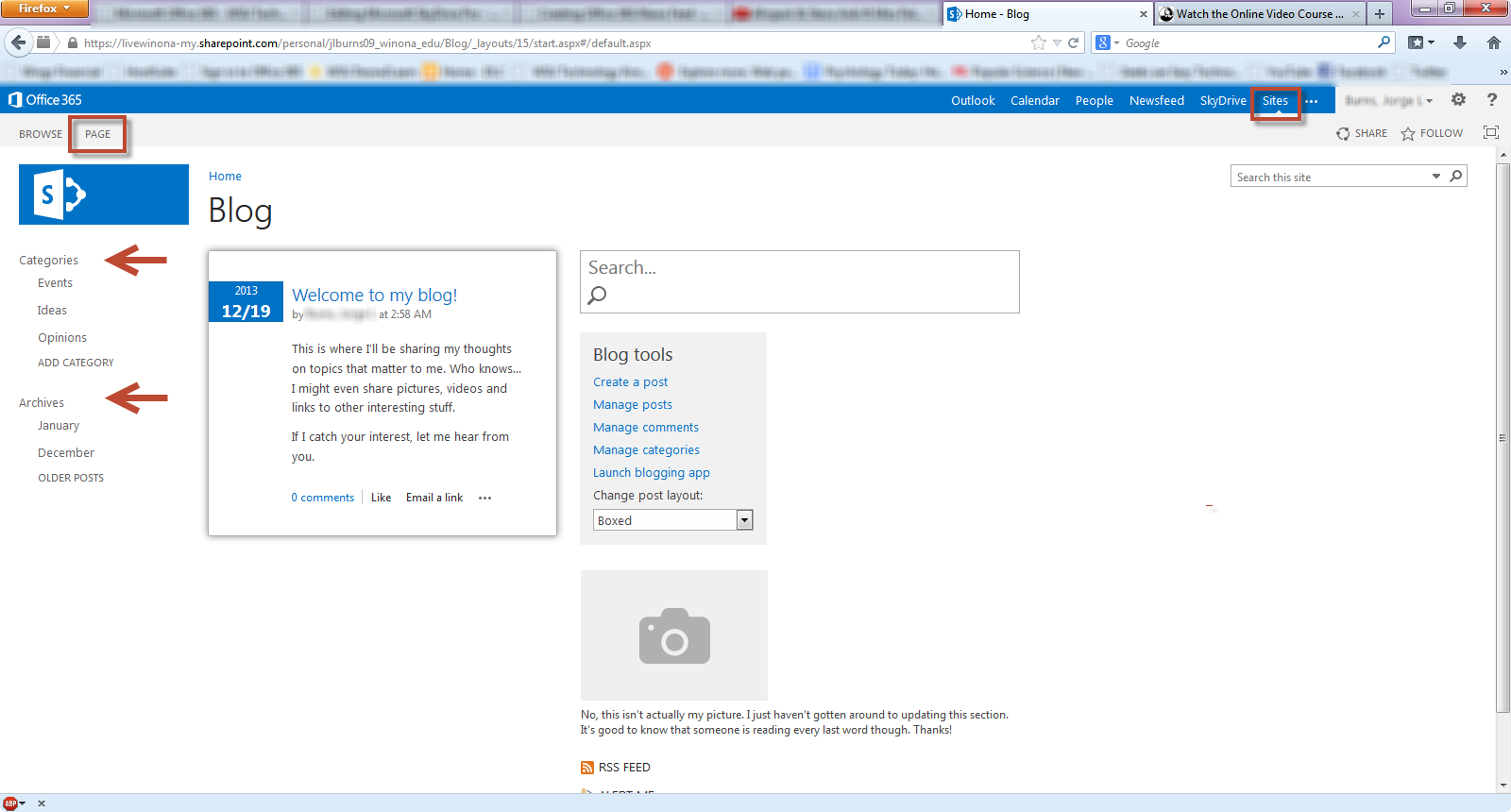Click the browser downloads arrow icon
1511x812 pixels.
(x=1460, y=42)
